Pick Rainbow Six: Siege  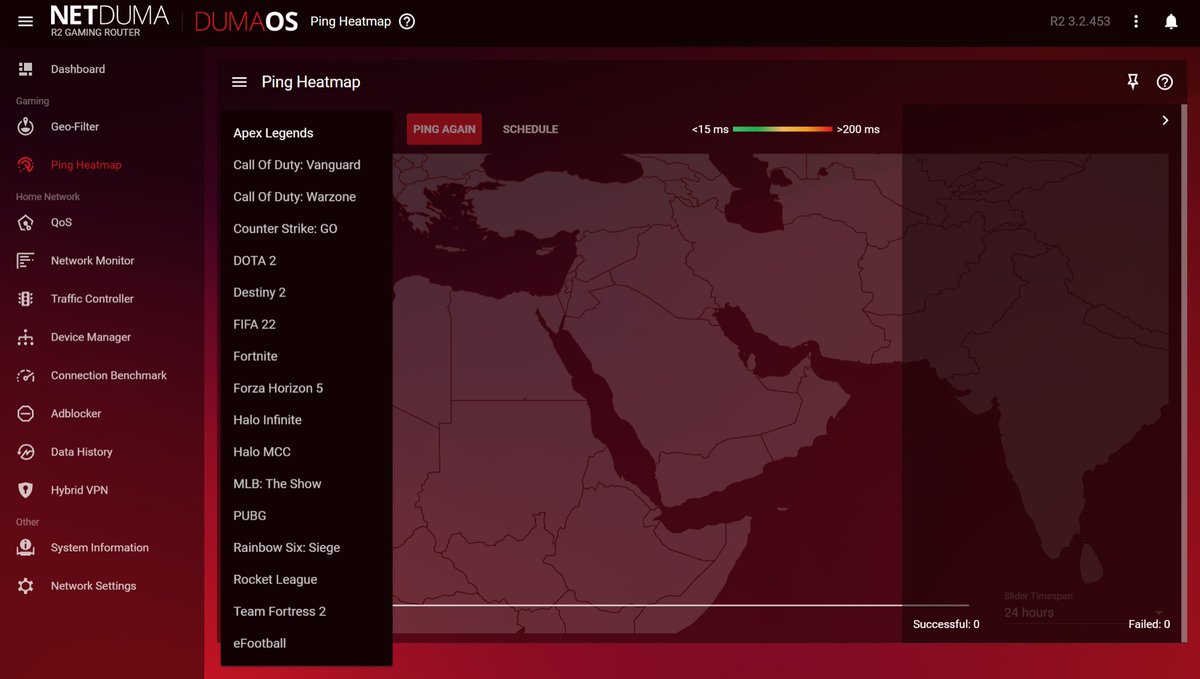(x=306, y=548)
